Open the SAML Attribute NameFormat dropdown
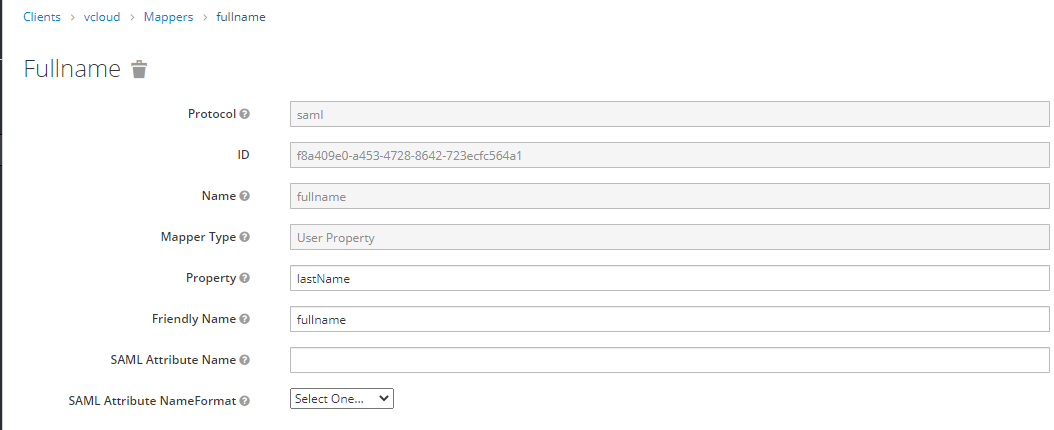The width and height of the screenshot is (1054, 430). tap(342, 398)
